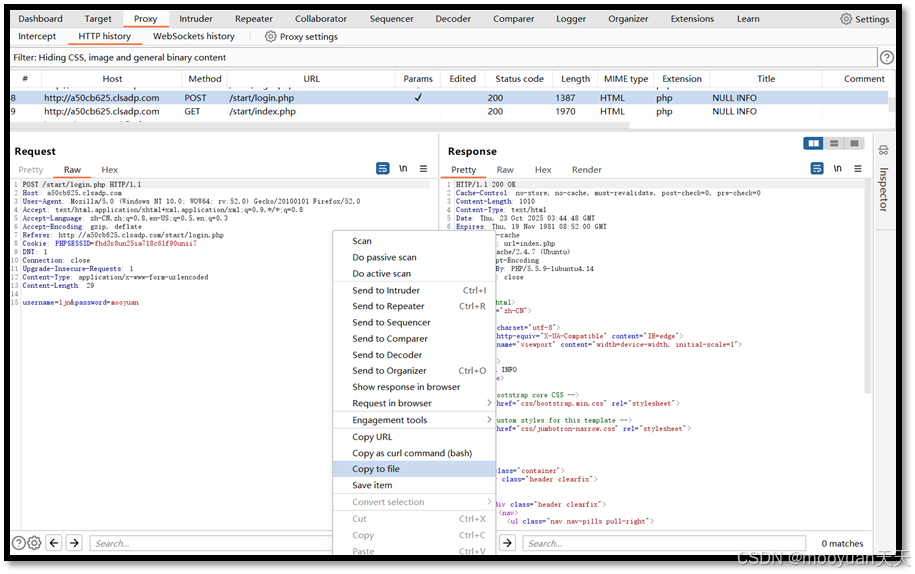Switch to the Intruder tab

click(196, 19)
